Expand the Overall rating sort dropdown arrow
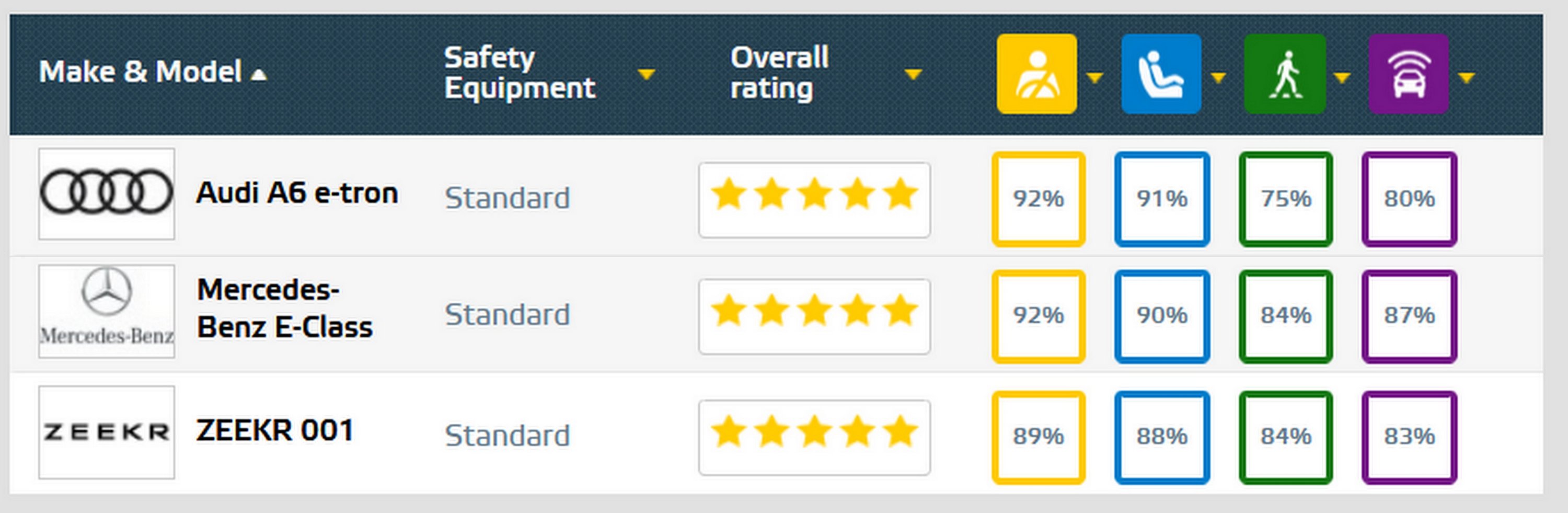 tap(913, 74)
